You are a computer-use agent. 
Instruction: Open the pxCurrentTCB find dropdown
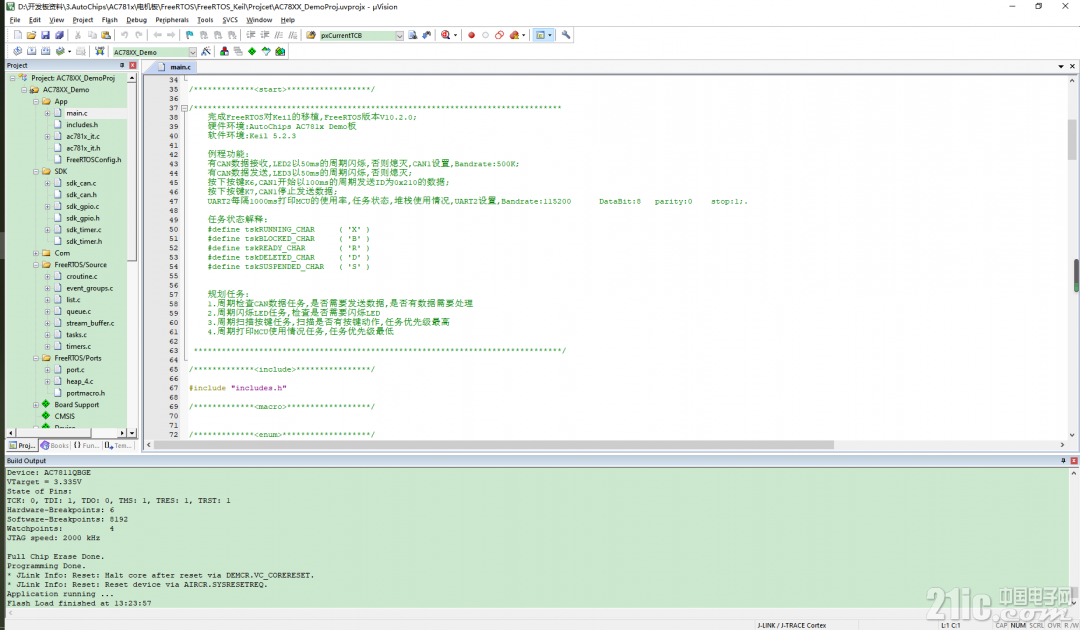pos(399,36)
